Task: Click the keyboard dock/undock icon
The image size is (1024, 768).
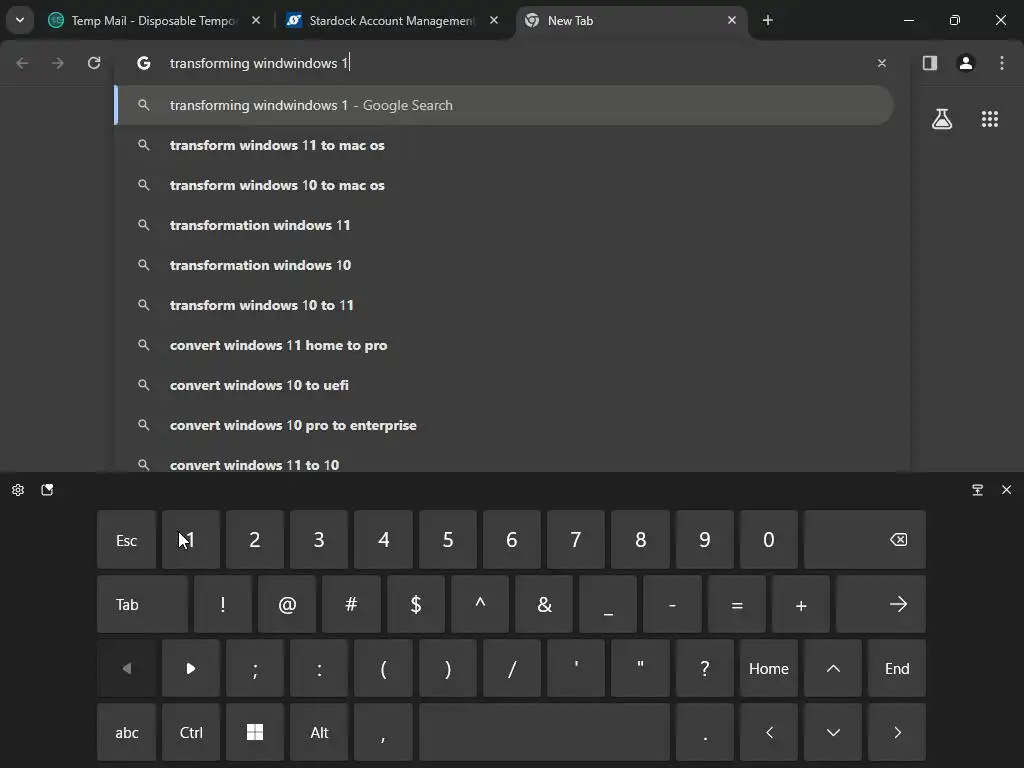Action: [x=978, y=490]
